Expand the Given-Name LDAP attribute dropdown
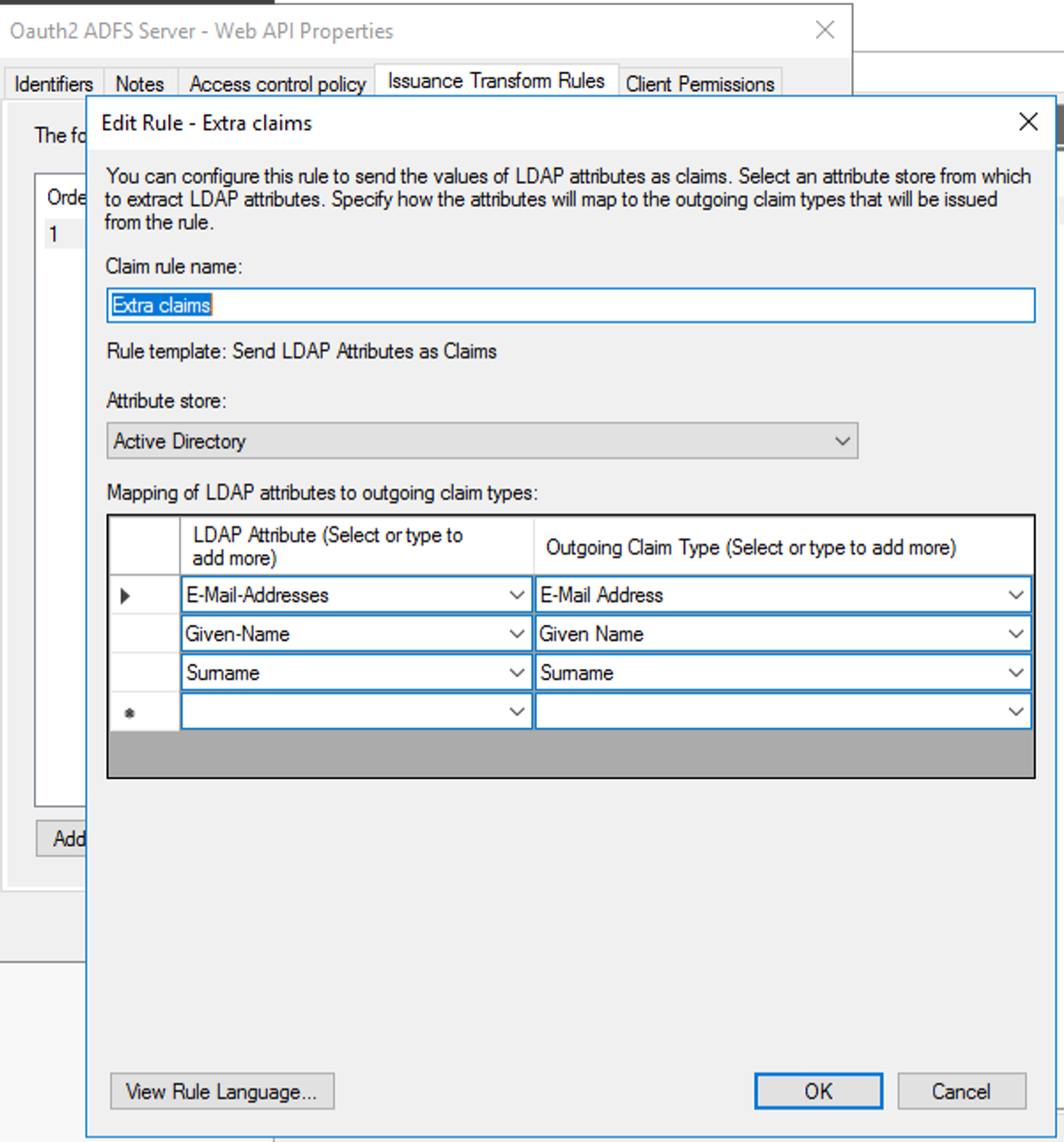This screenshot has width=1064, height=1142. click(517, 634)
